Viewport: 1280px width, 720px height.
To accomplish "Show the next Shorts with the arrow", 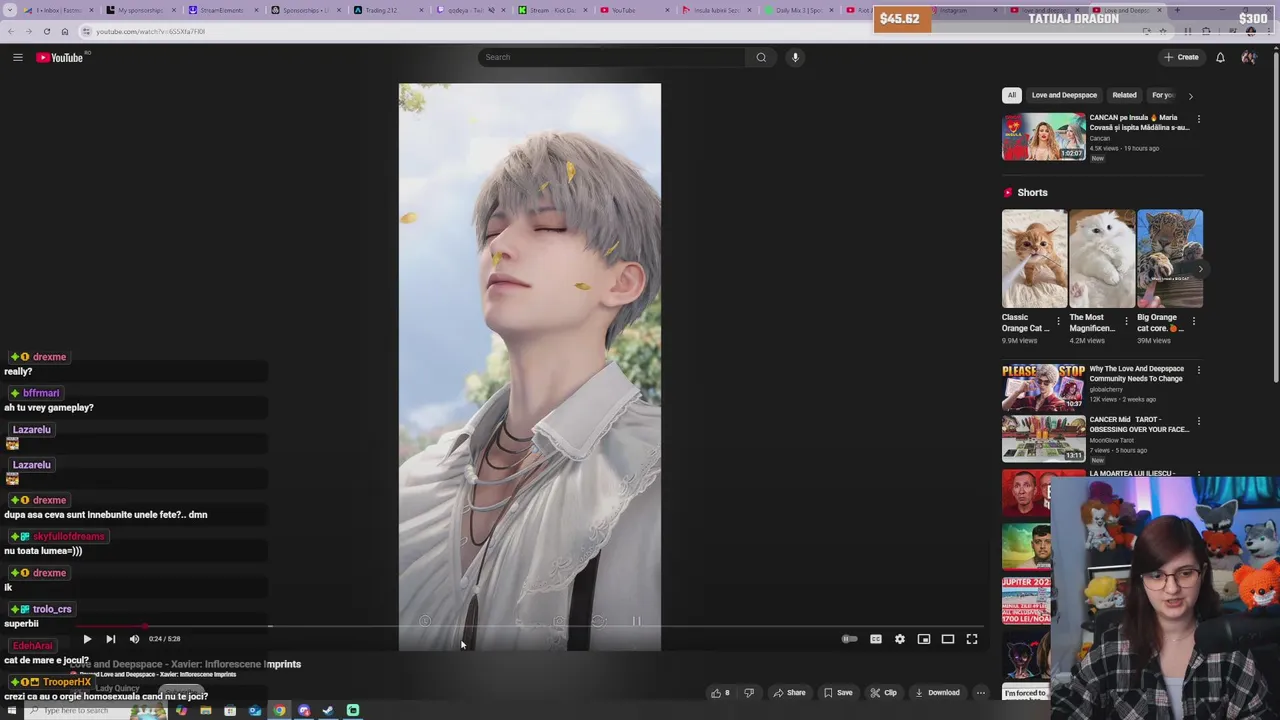I will (1199, 269).
